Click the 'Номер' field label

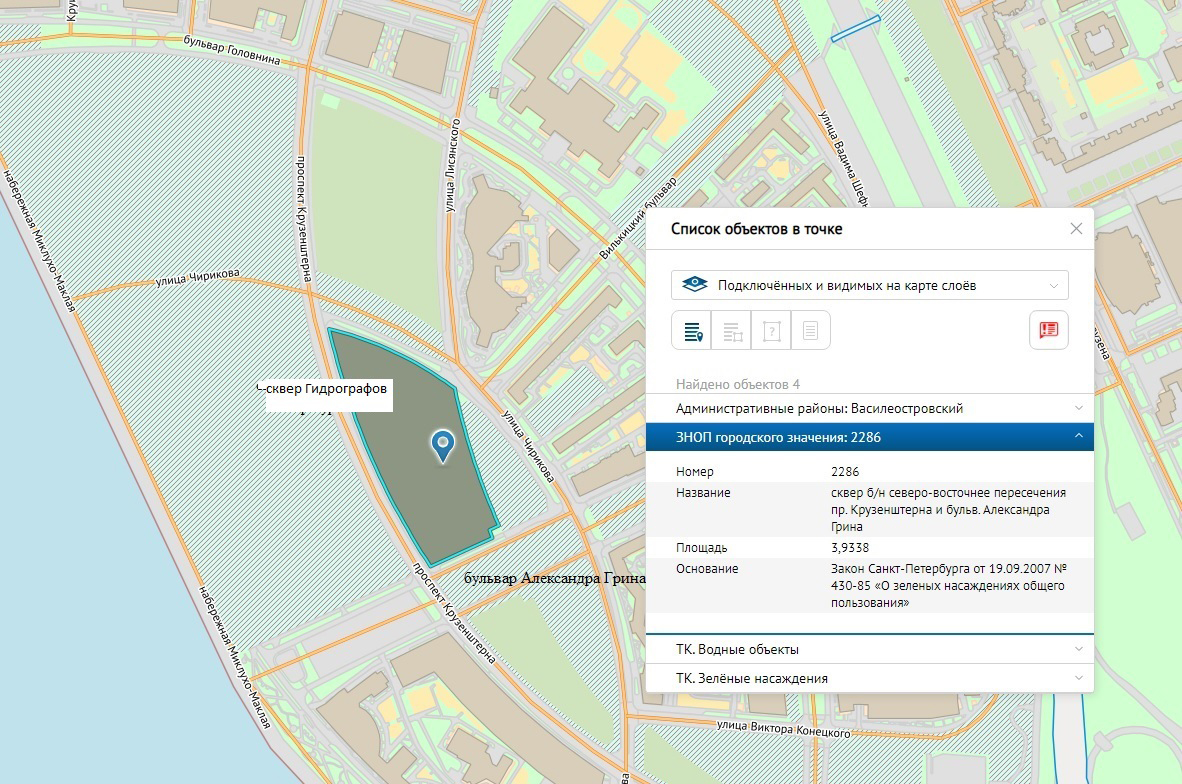tap(694, 471)
